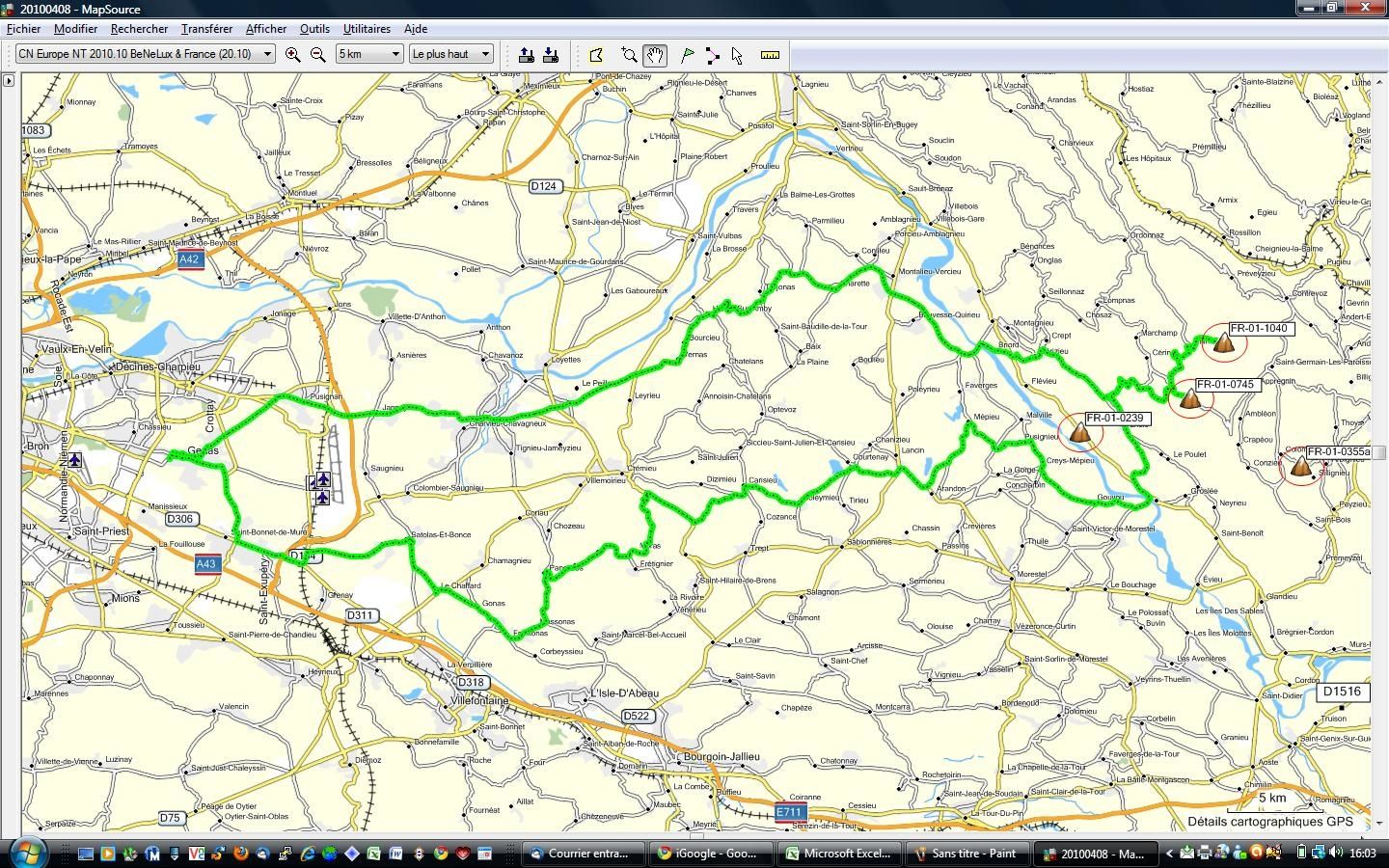This screenshot has height=868, width=1389.
Task: Select the map selection tool
Action: coord(596,55)
